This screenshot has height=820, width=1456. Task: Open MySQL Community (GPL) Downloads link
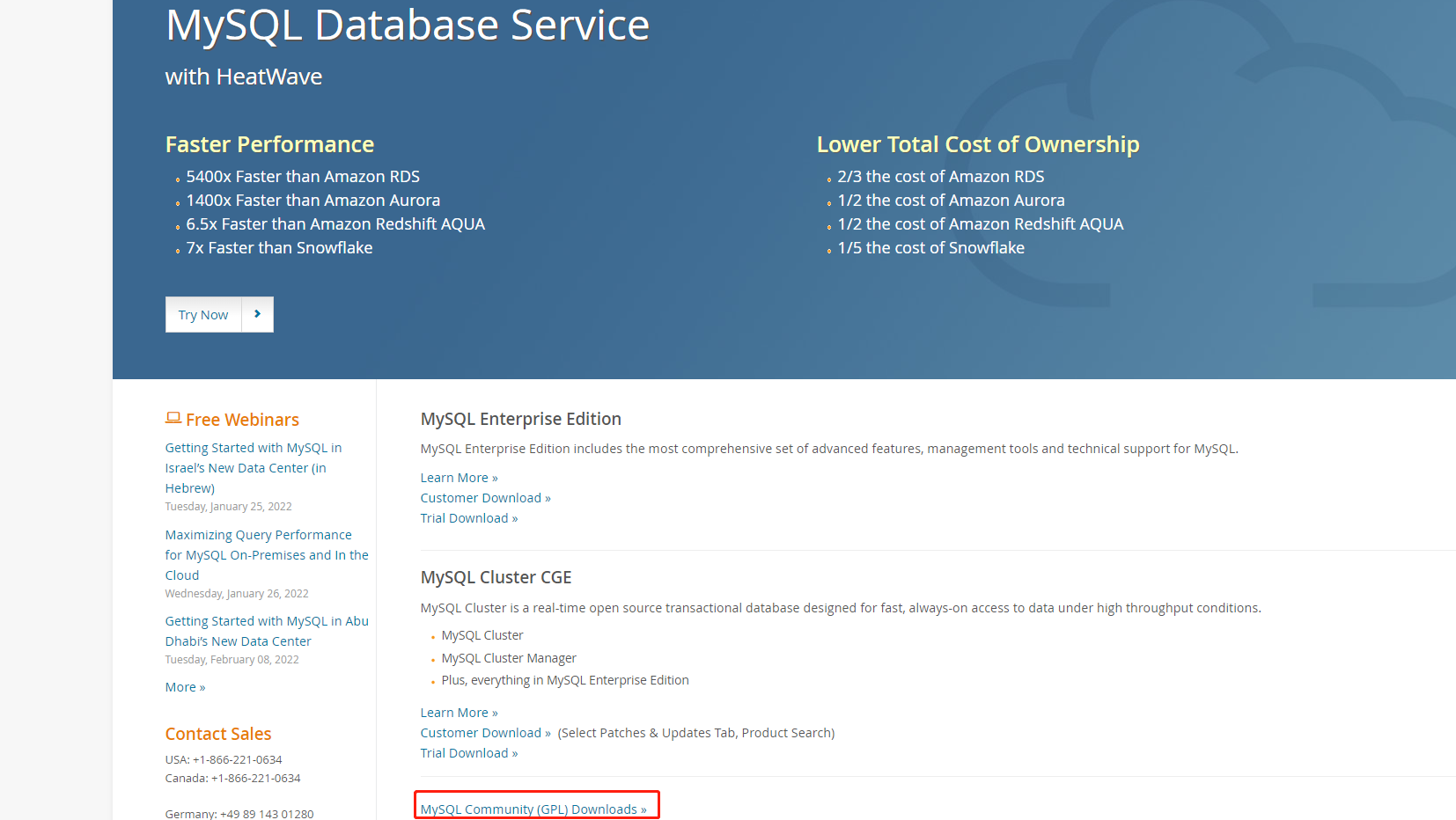tap(533, 809)
